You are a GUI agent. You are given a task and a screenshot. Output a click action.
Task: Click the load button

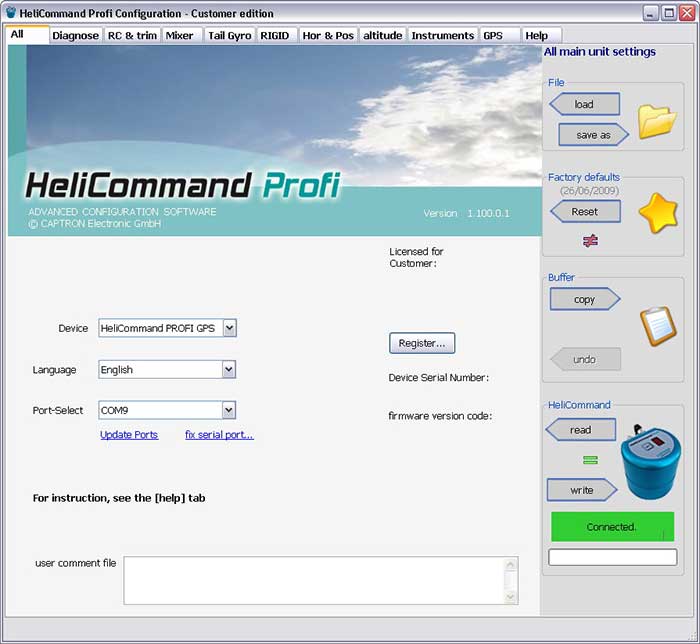point(584,104)
